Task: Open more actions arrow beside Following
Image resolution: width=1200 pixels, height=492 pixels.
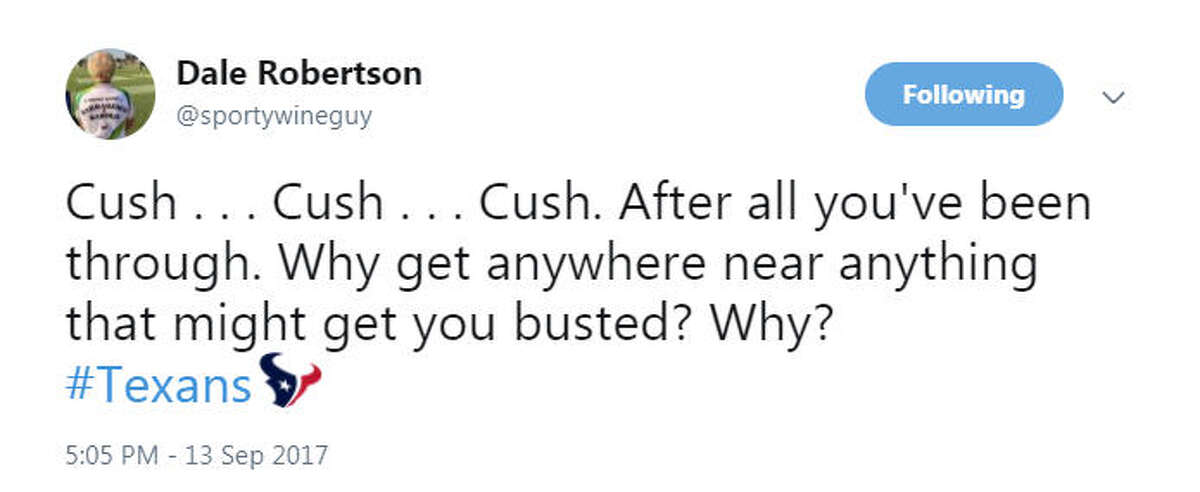Action: (1112, 97)
